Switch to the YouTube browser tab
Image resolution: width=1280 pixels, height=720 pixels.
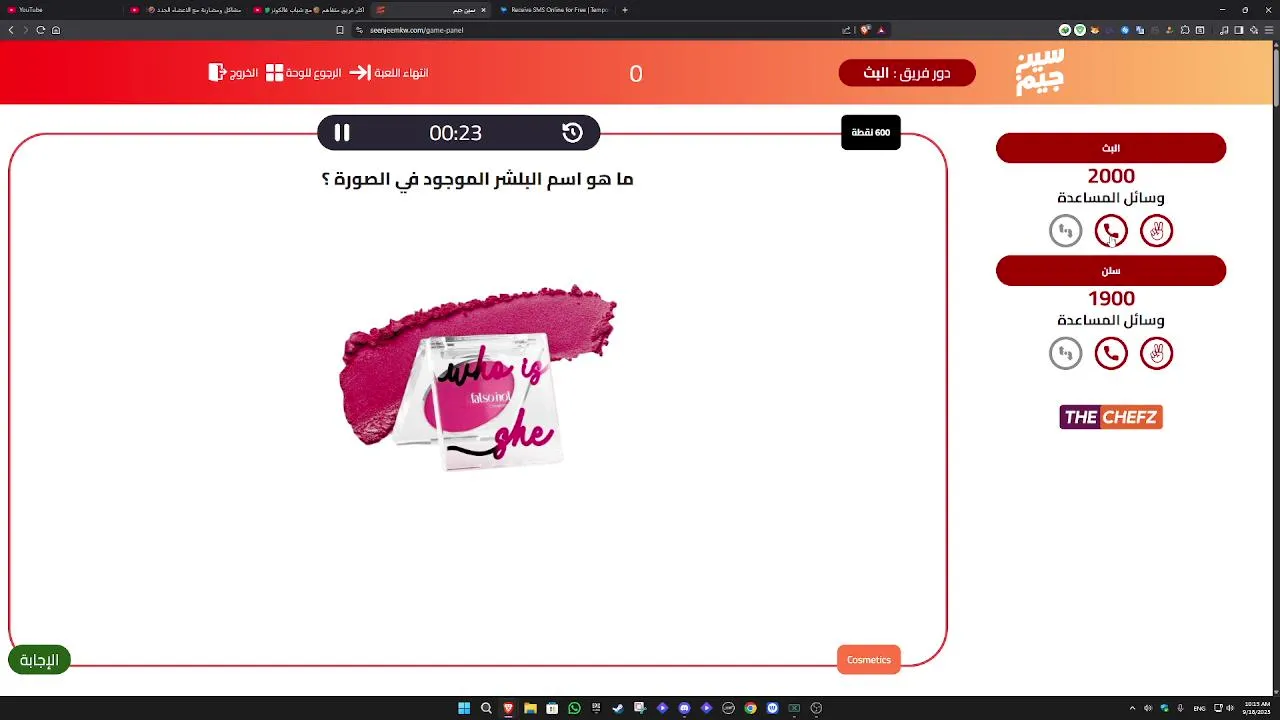pyautogui.click(x=62, y=10)
